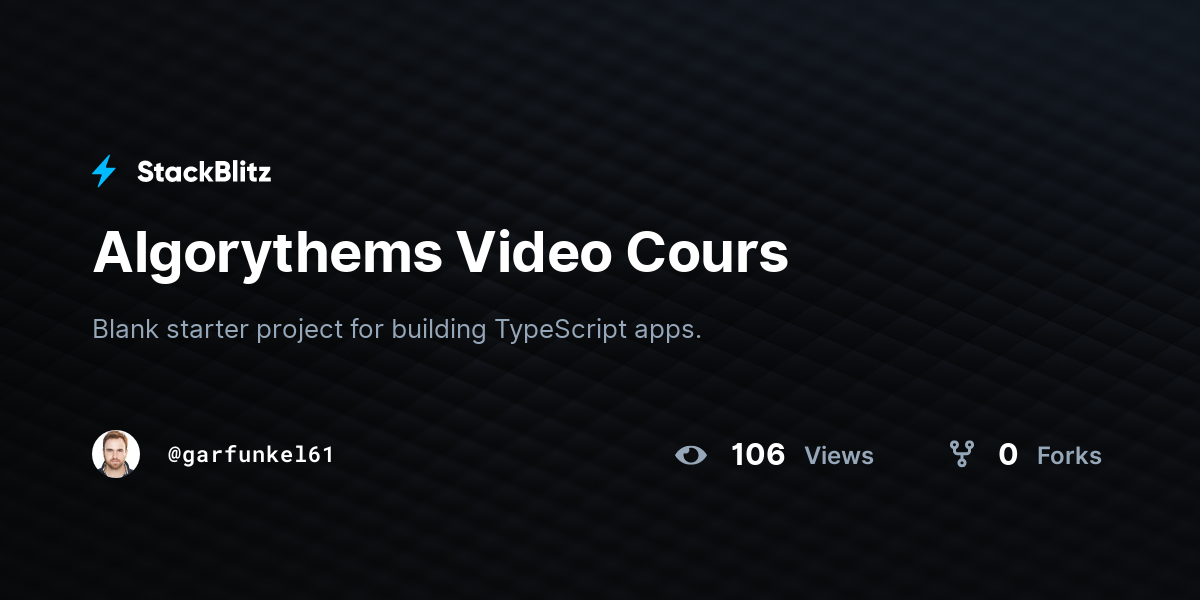1200x600 pixels.
Task: Select the word Cours in the title
Action: click(x=708, y=253)
